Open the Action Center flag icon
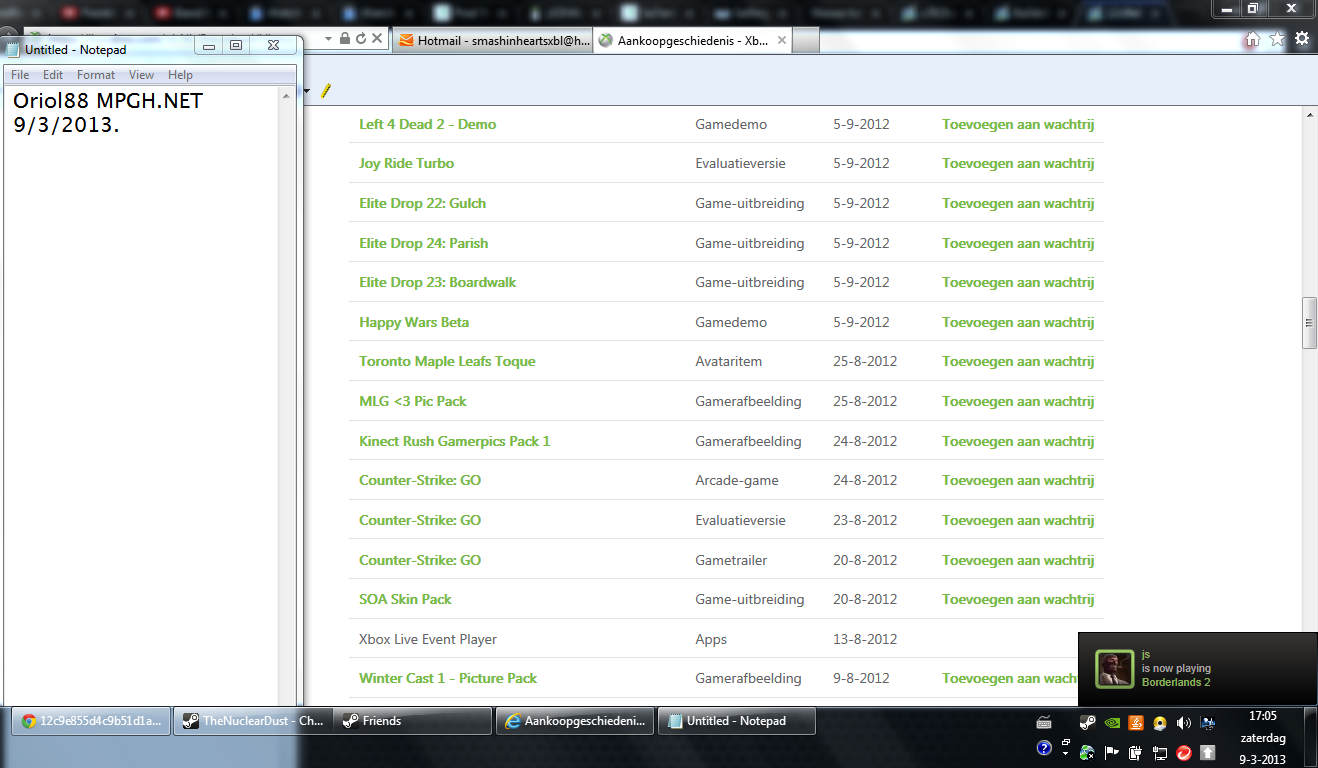This screenshot has height=768, width=1318. coord(1112,751)
